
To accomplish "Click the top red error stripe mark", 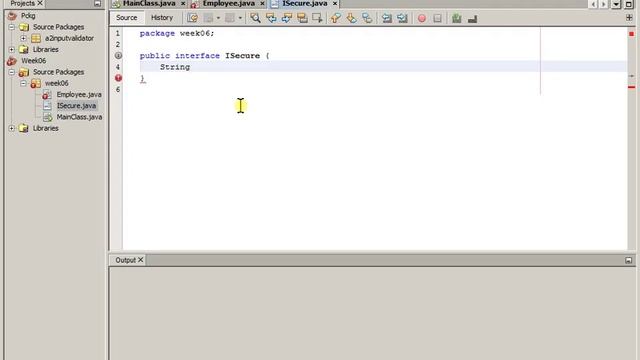I will 631,34.
